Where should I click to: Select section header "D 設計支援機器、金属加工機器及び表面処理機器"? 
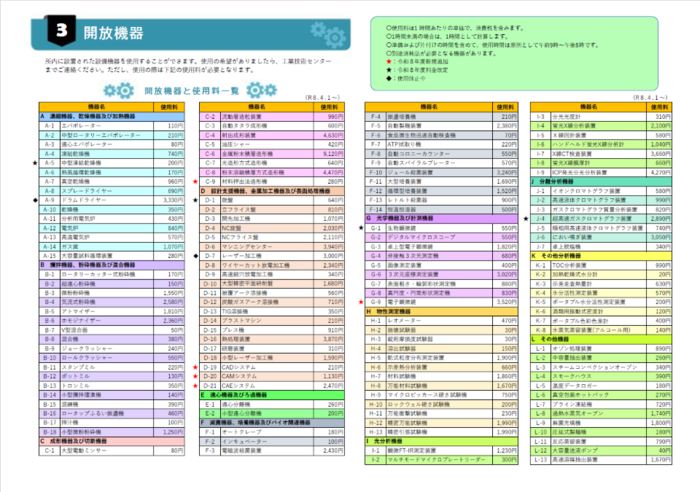coord(272,191)
